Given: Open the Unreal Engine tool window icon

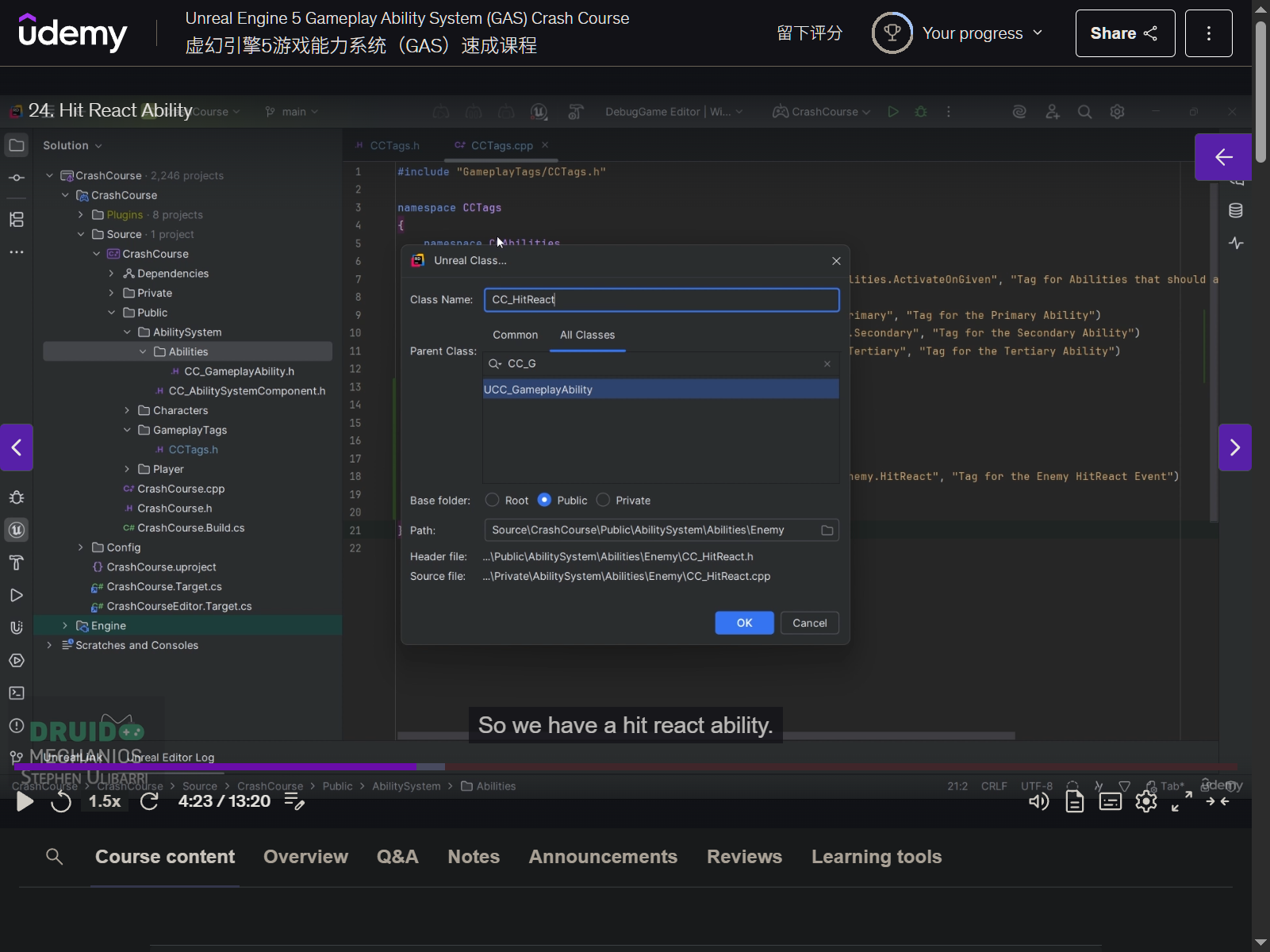Looking at the screenshot, I should click(17, 530).
